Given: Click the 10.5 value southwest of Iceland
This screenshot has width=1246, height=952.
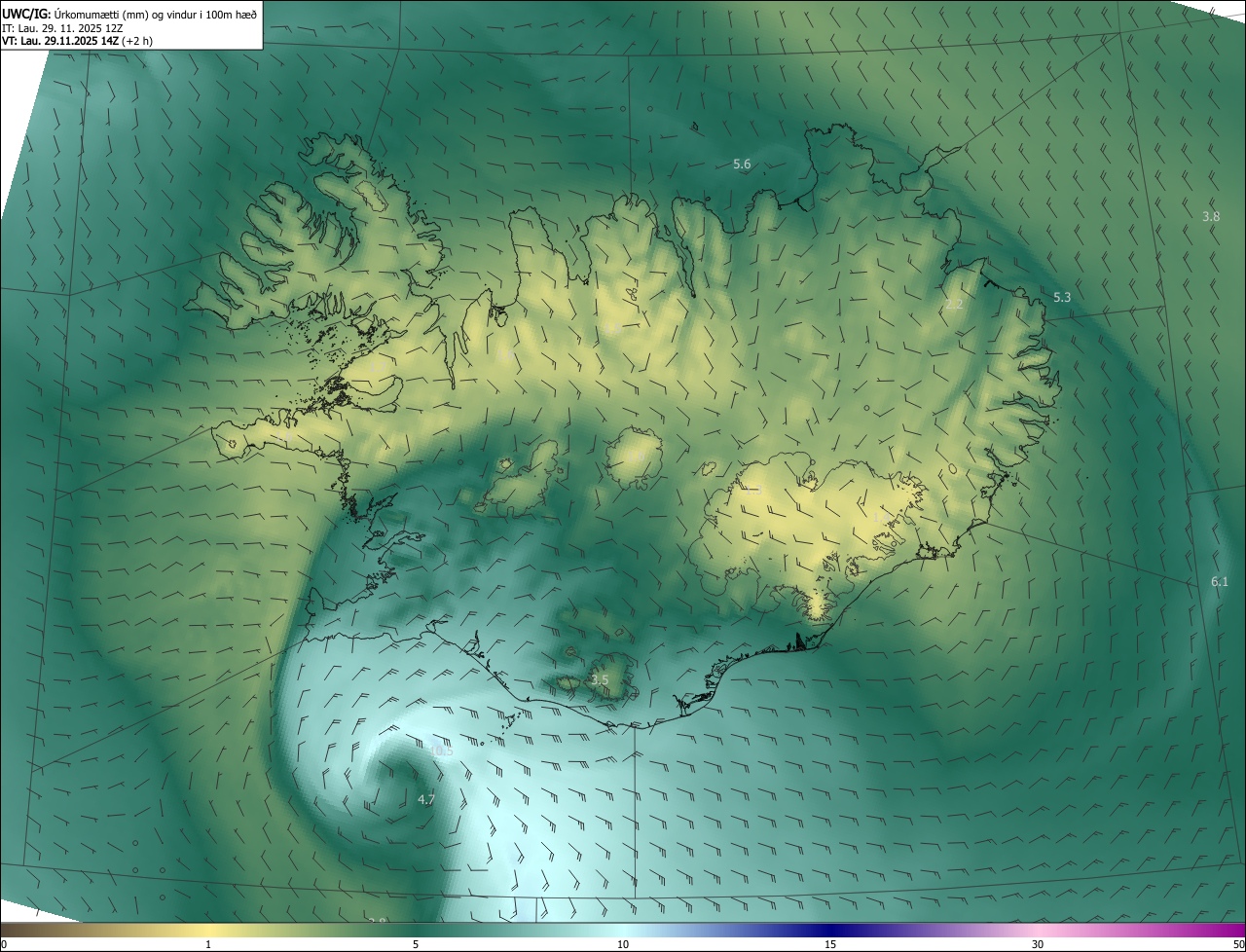Looking at the screenshot, I should (441, 751).
